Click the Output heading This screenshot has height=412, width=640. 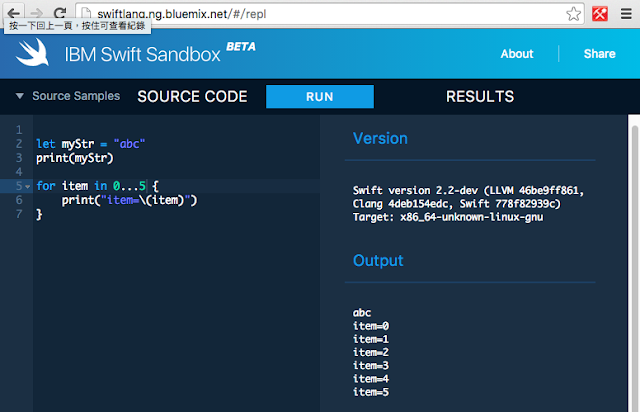click(378, 261)
